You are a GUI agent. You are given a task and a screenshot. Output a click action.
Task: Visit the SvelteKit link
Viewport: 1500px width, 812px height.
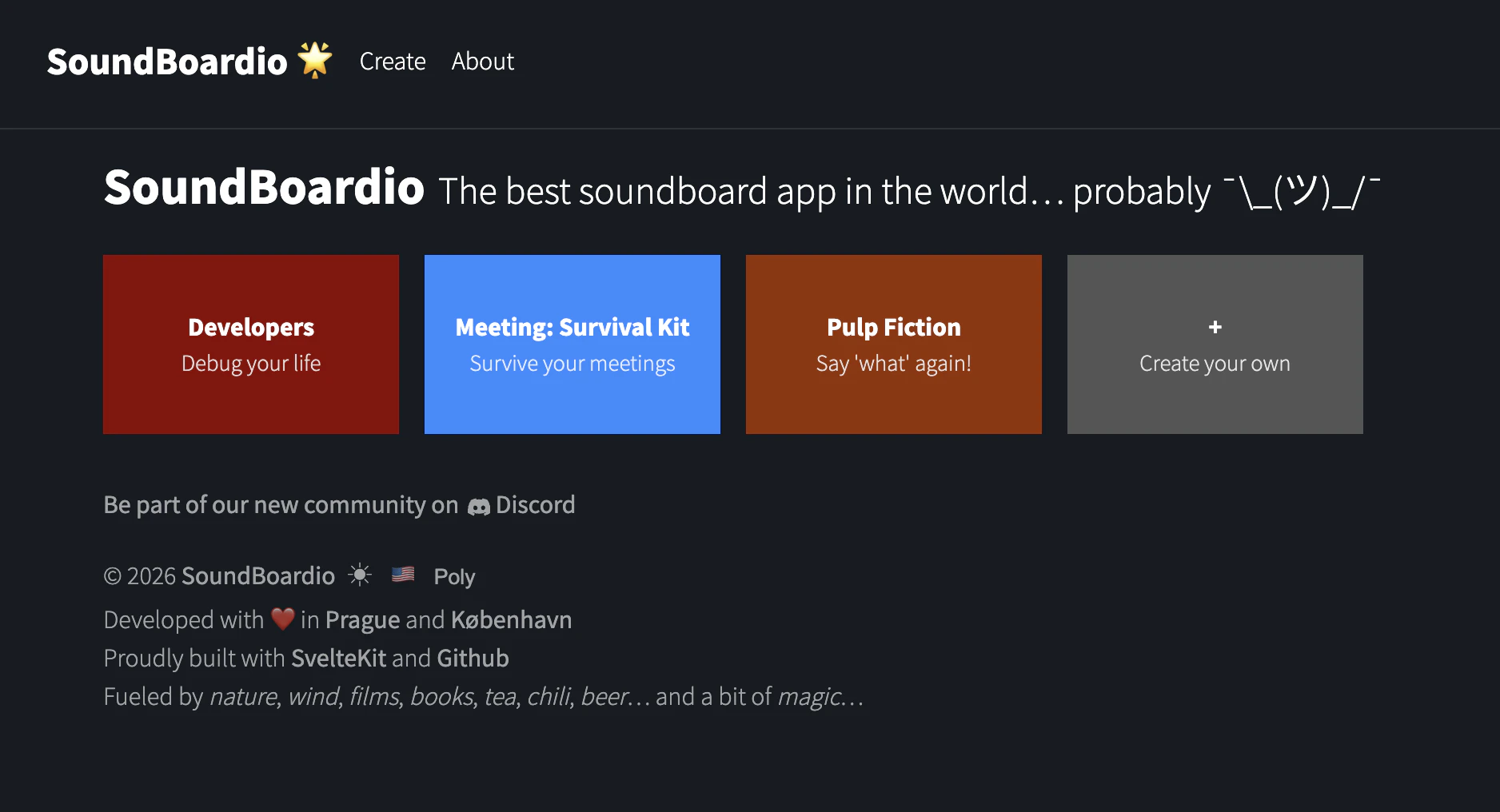coord(339,659)
